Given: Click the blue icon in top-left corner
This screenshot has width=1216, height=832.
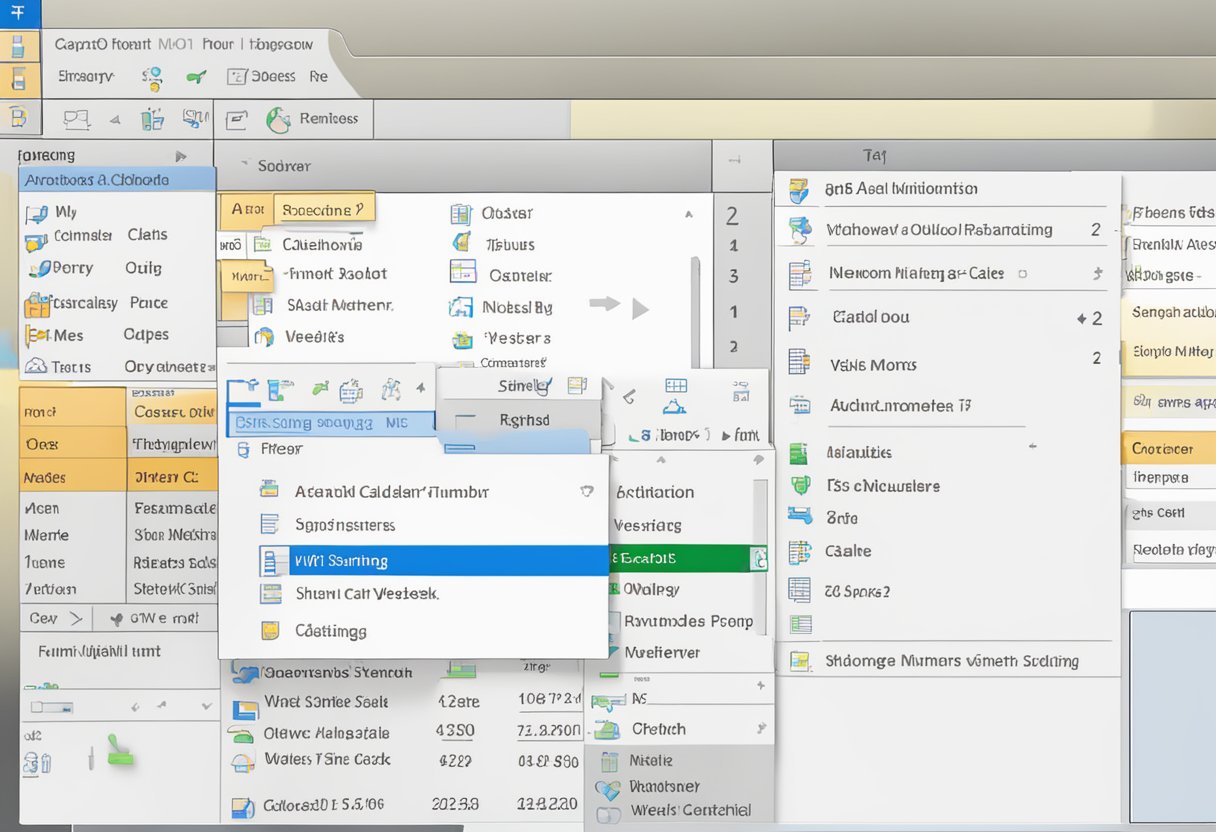Looking at the screenshot, I should click(x=19, y=13).
